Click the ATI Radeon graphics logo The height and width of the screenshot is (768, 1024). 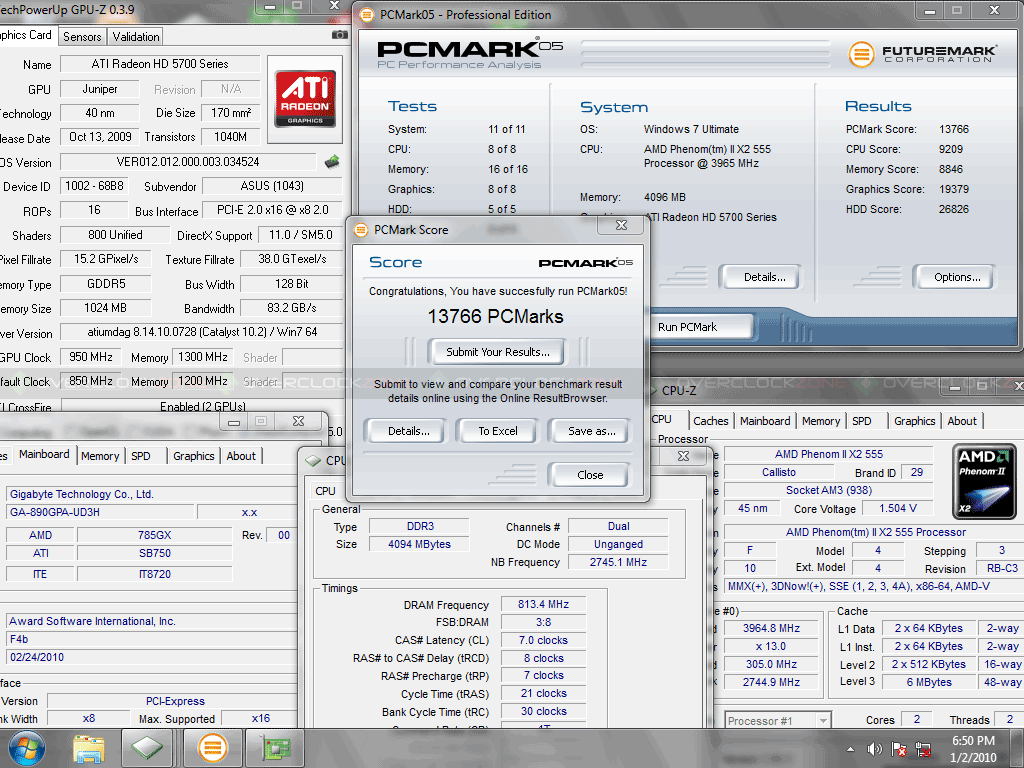(x=305, y=98)
